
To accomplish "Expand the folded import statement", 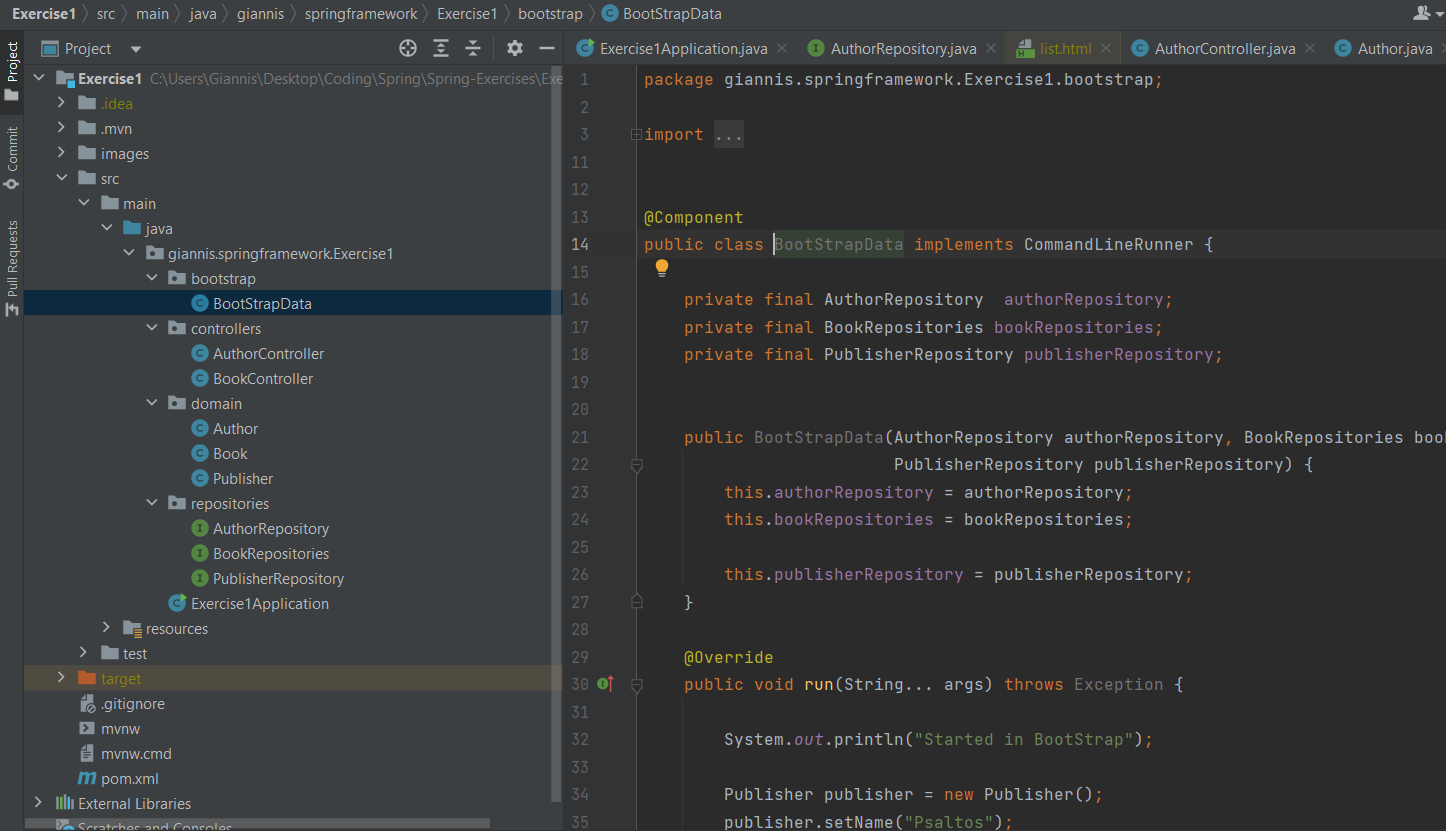I will pyautogui.click(x=636, y=135).
